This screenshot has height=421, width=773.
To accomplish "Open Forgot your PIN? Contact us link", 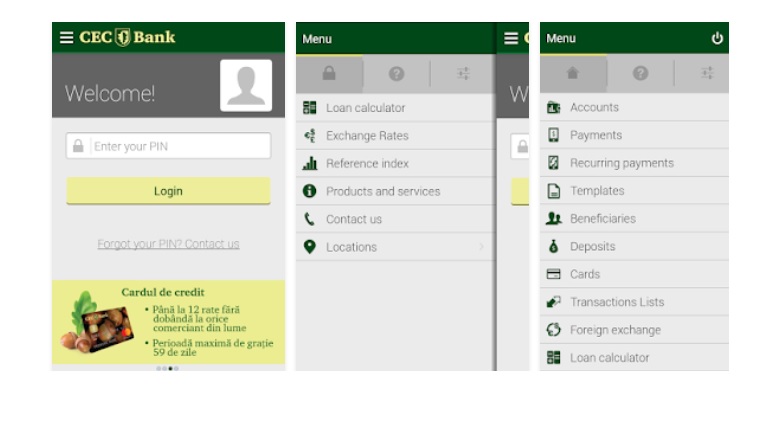I will [x=168, y=244].
